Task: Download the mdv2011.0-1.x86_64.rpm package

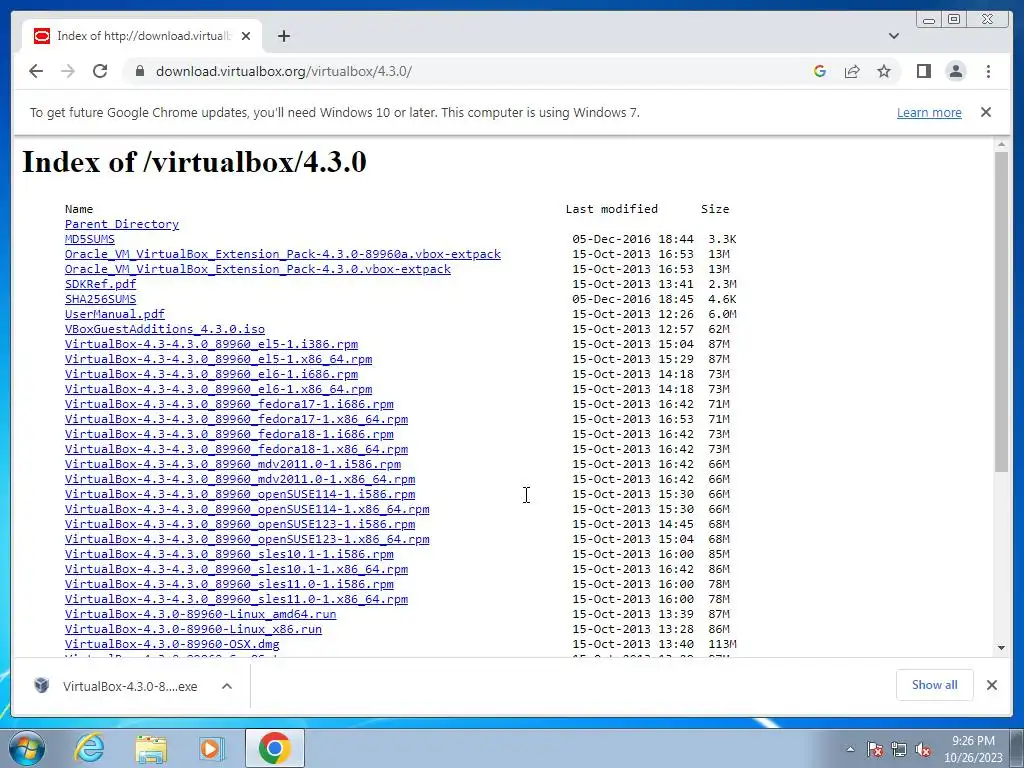Action: [x=240, y=479]
